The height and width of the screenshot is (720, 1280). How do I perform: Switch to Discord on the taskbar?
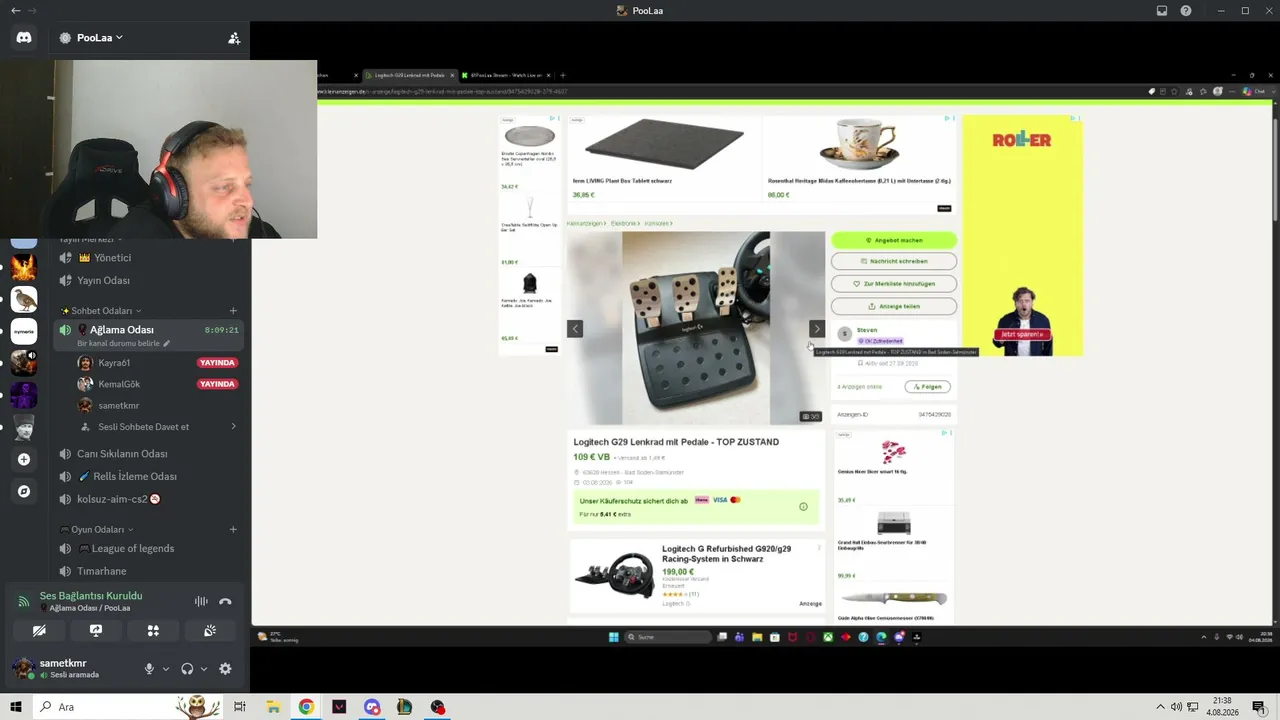(x=372, y=707)
